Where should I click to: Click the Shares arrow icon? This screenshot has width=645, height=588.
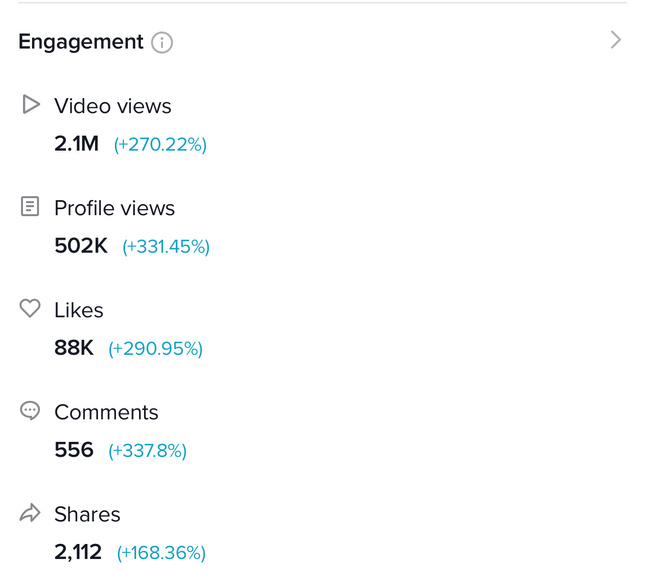[30, 513]
